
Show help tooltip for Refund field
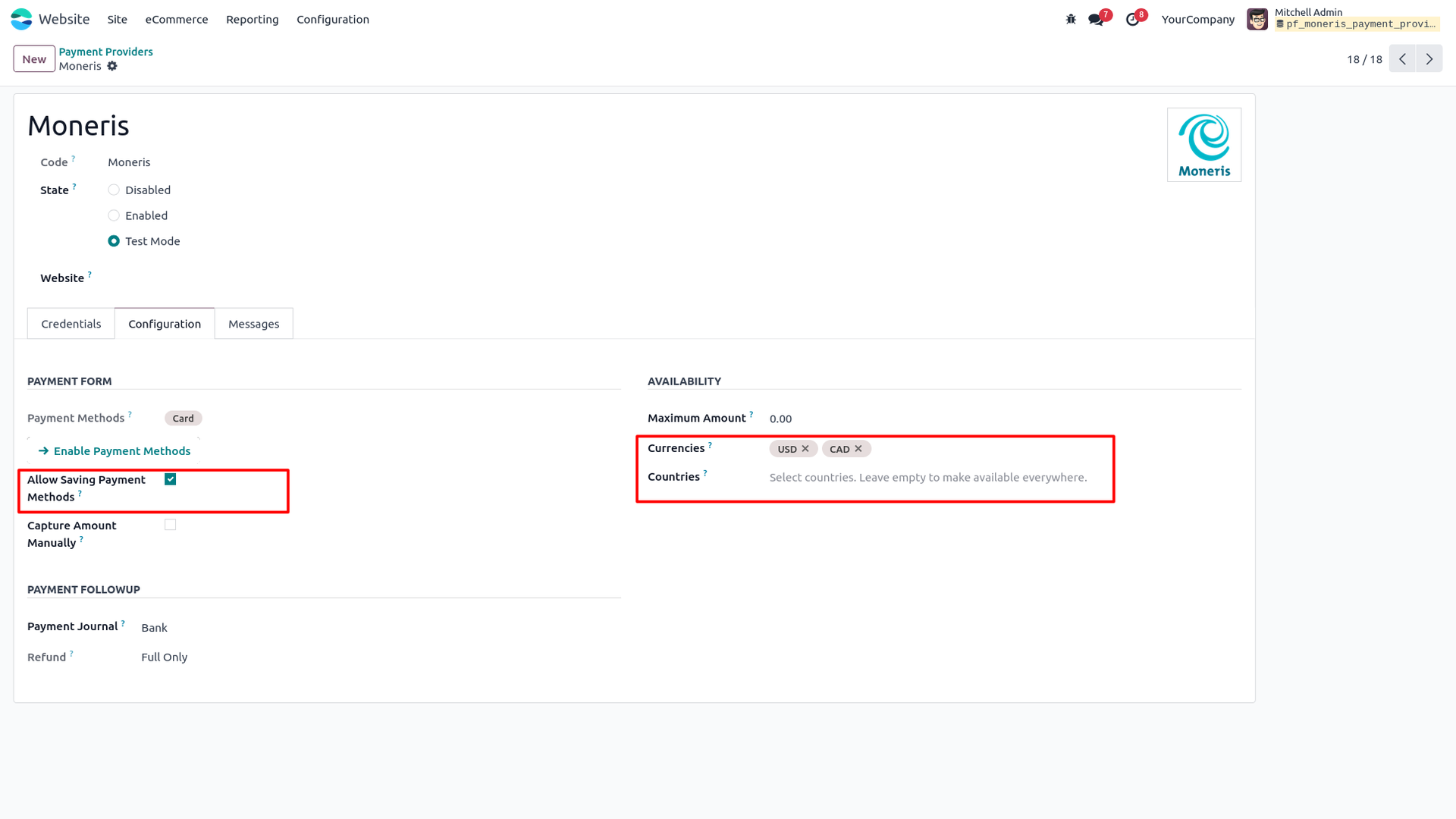pyautogui.click(x=71, y=653)
